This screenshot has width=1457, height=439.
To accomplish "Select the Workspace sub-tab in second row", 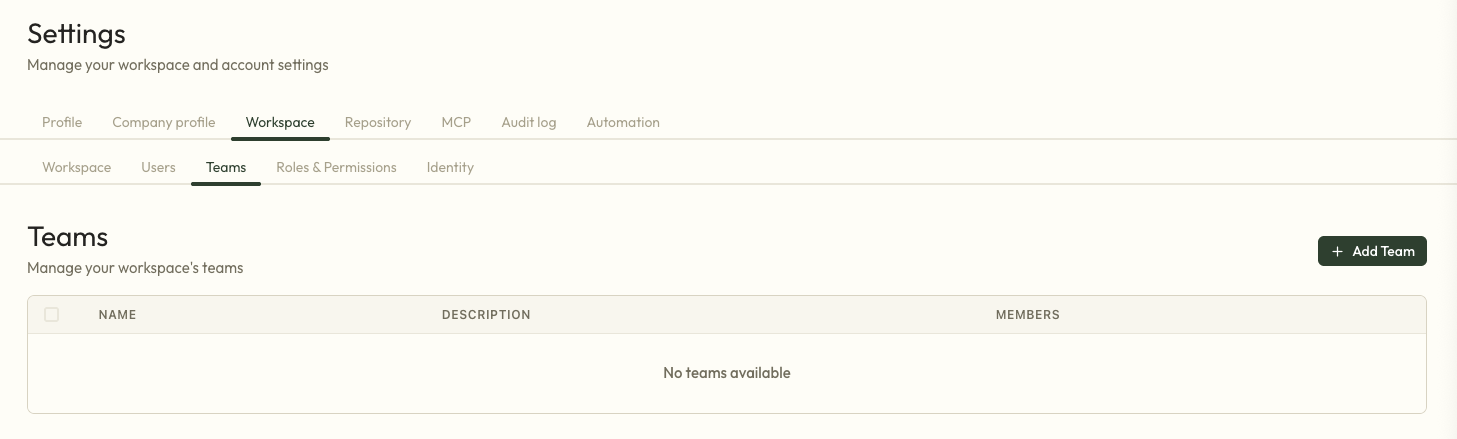I will click(76, 167).
